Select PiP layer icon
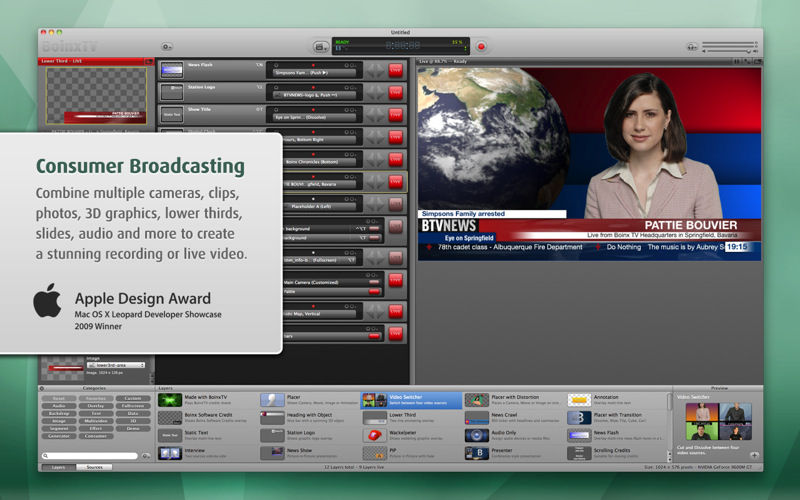This screenshot has height=500, width=800. pyautogui.click(x=374, y=453)
